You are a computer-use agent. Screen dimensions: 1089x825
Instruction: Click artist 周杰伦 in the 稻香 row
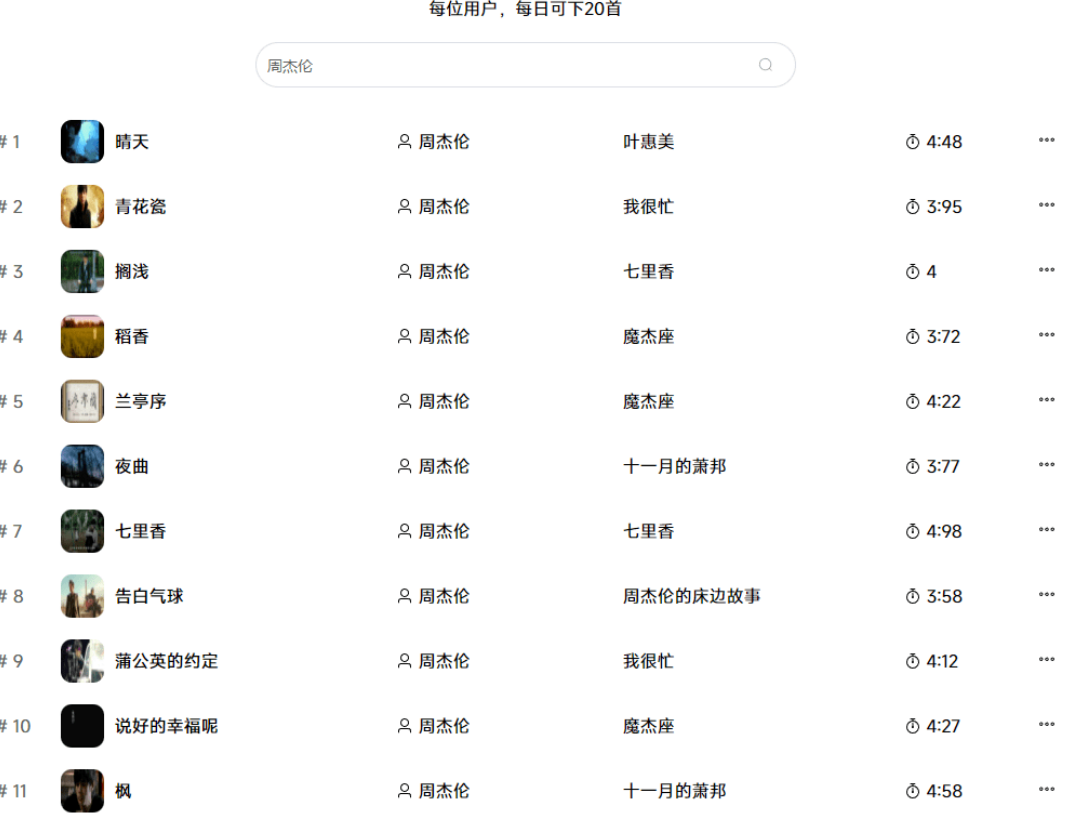click(x=443, y=337)
